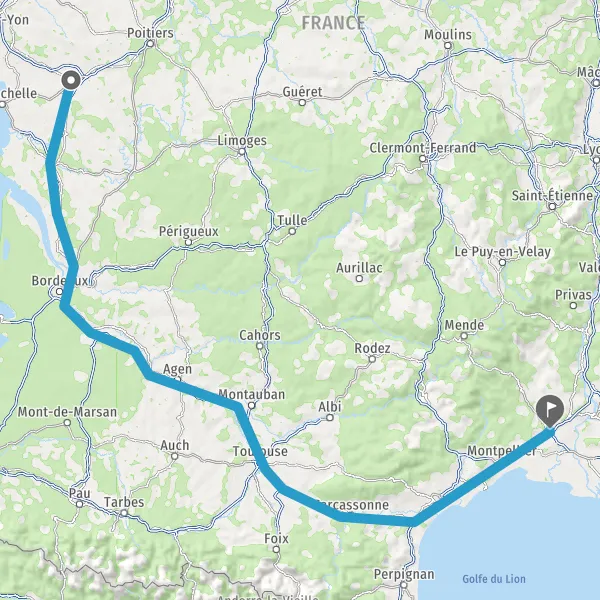This screenshot has height=600, width=600.
Task: Click the Aurillac city label
Action: pyautogui.click(x=359, y=268)
